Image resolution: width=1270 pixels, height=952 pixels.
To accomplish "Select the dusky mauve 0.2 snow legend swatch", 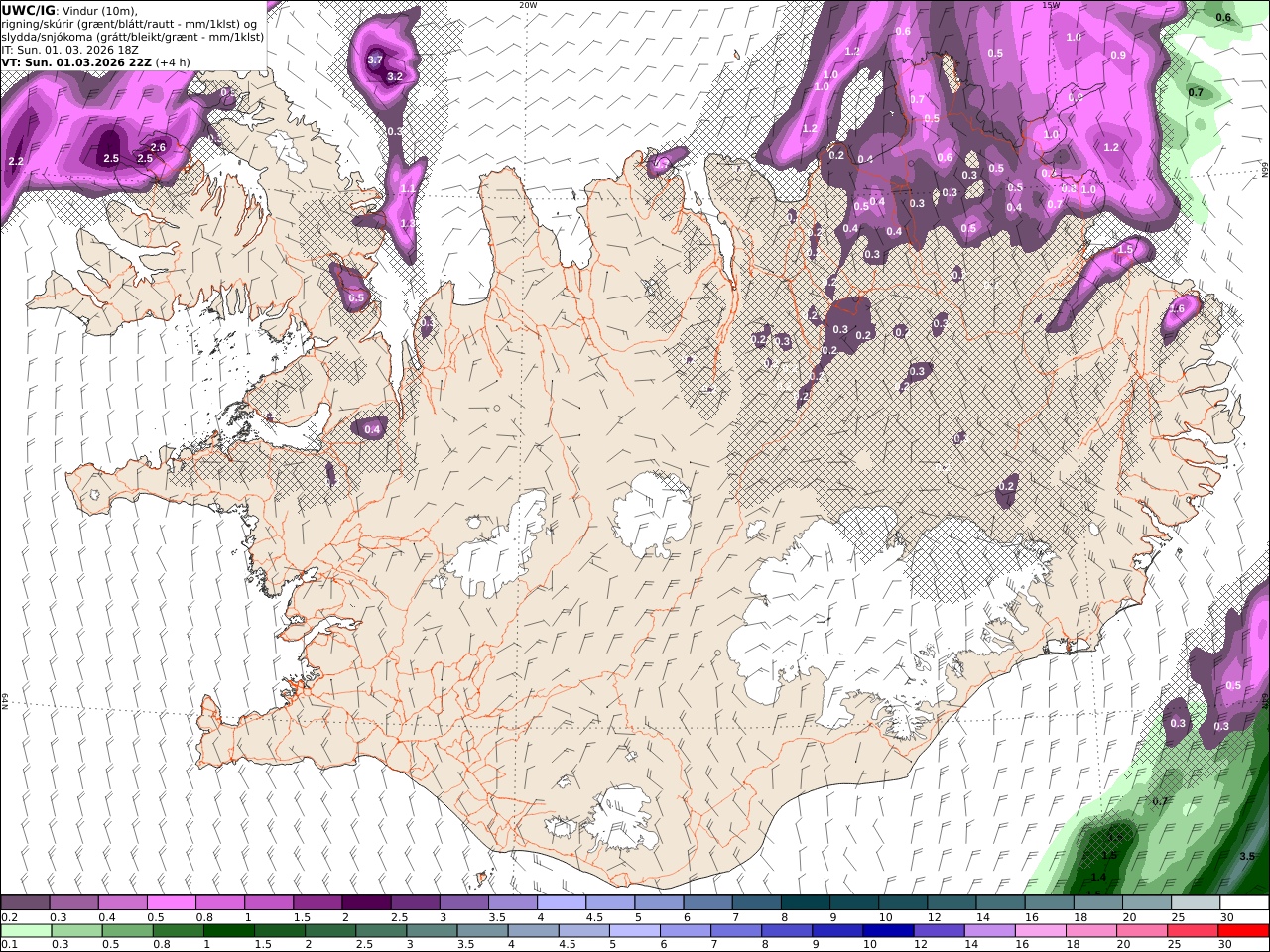I will (x=26, y=903).
